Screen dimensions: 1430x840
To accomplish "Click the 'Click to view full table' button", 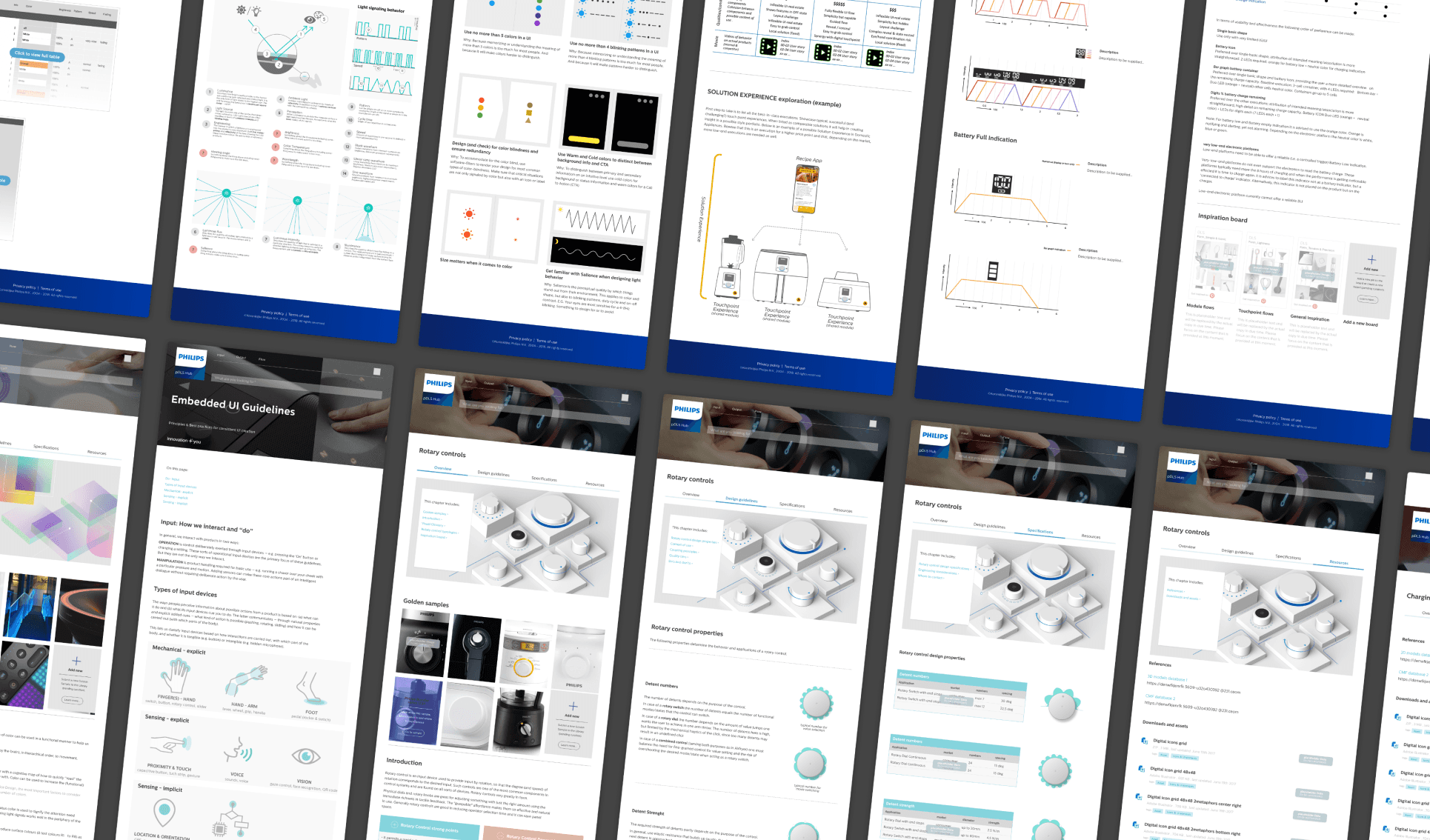I will click(x=38, y=55).
